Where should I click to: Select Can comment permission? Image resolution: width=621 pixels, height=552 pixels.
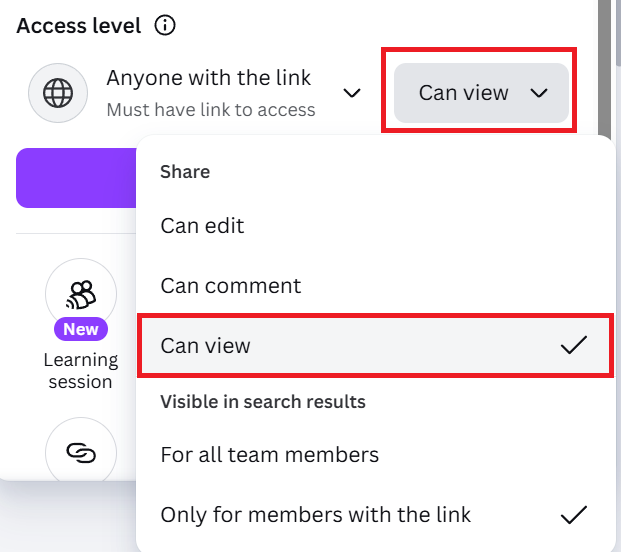pos(231,286)
